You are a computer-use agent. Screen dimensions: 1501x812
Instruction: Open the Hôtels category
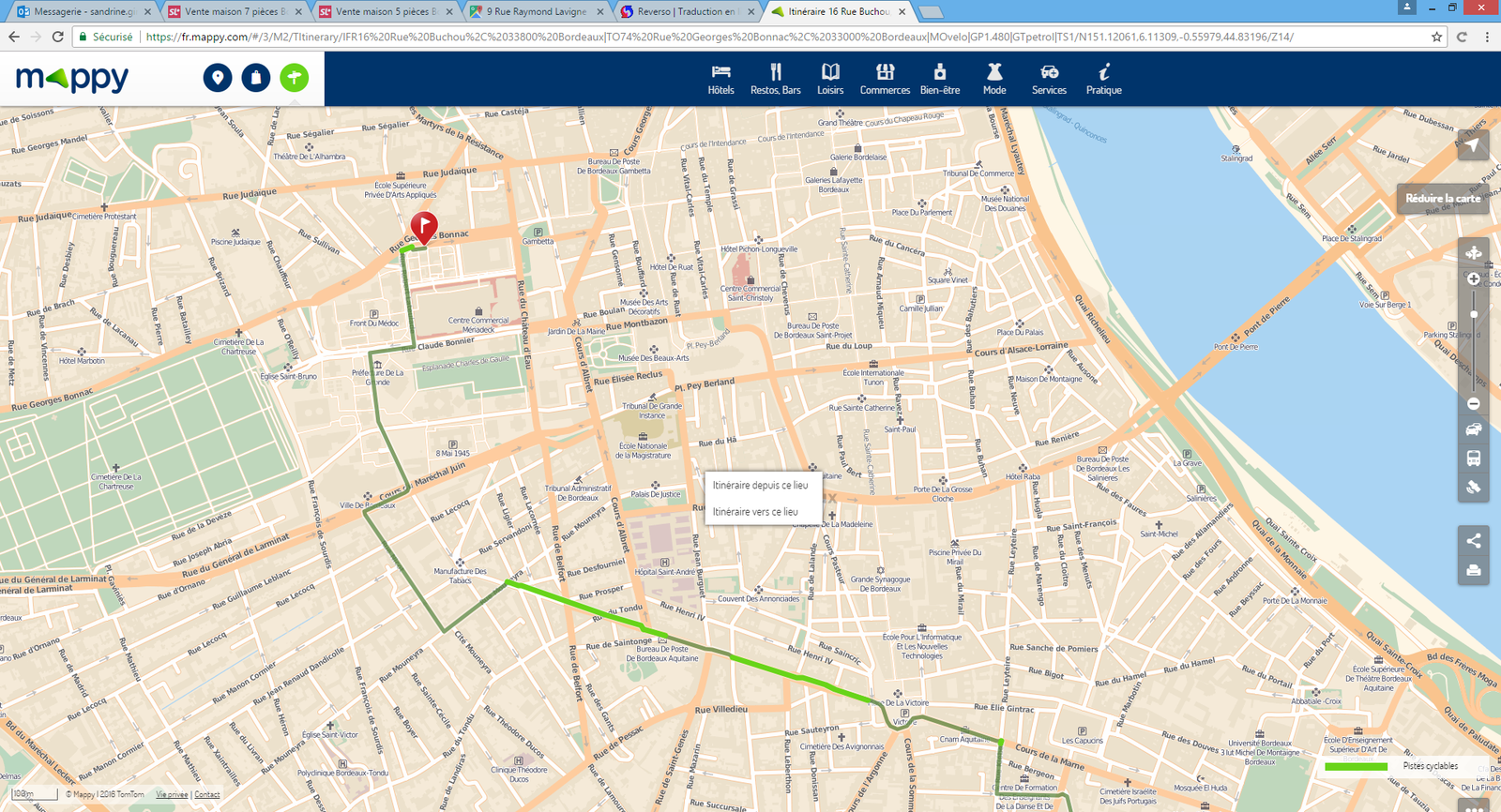coord(720,79)
